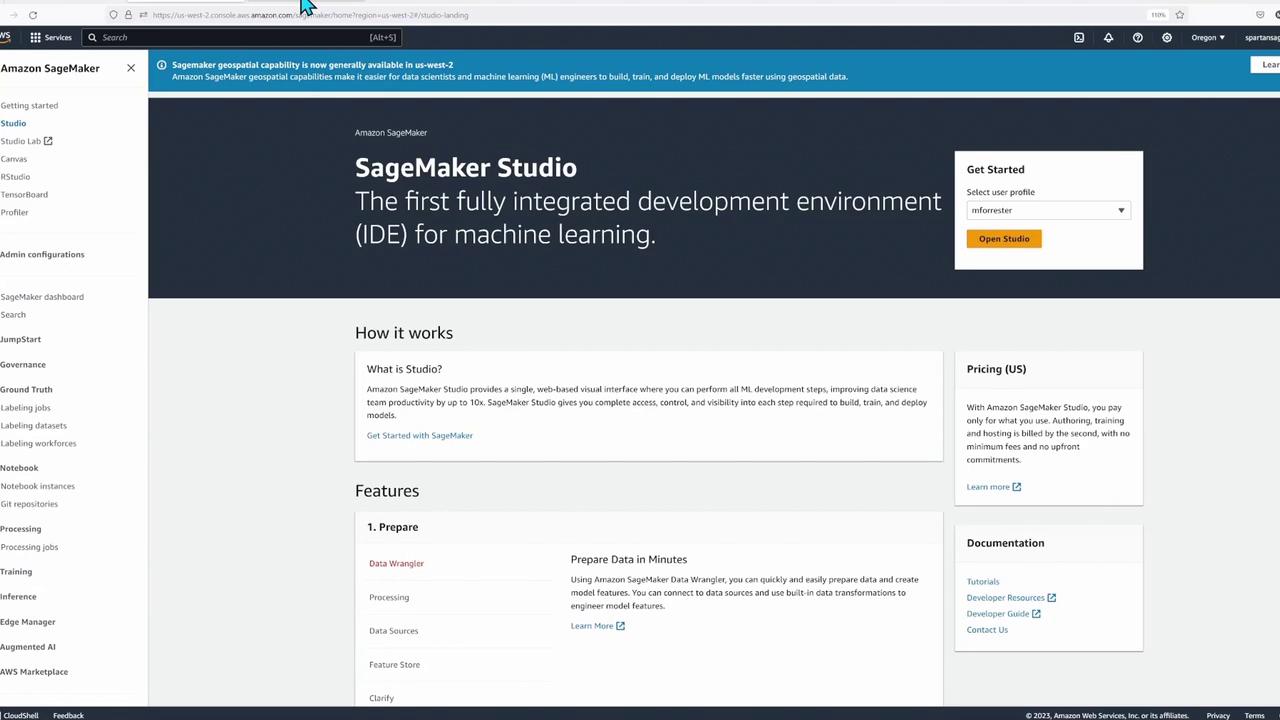
Task: Follow the Get Started with SageMaker link
Action: tap(419, 435)
